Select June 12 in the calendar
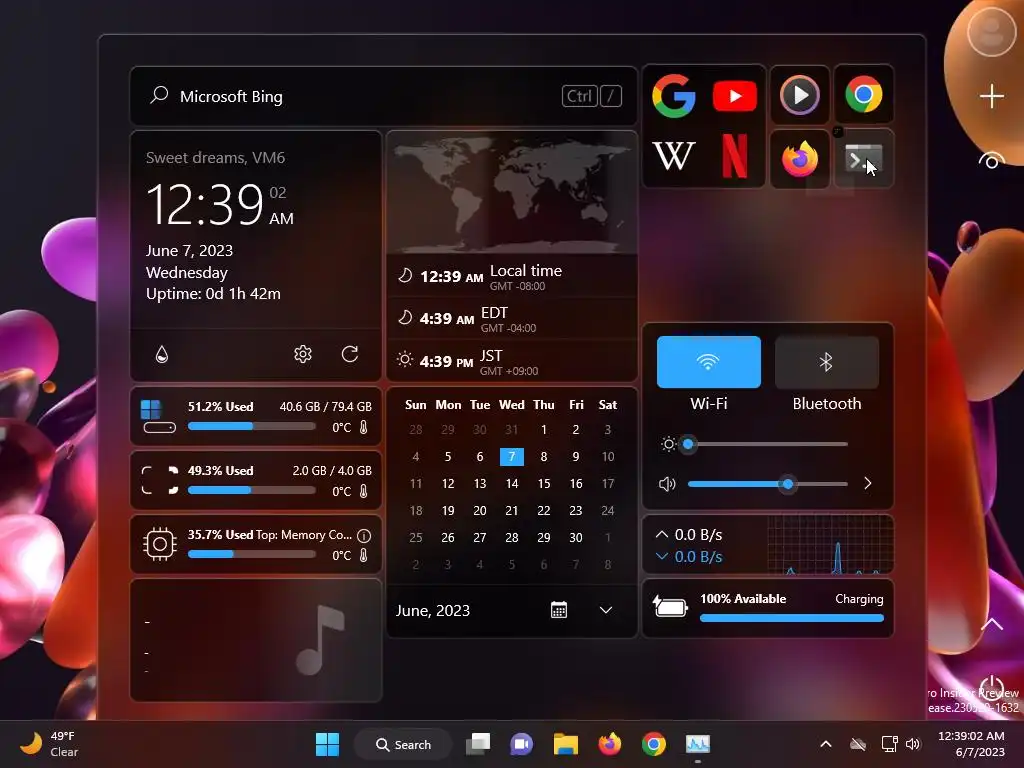Image resolution: width=1024 pixels, height=768 pixels. click(447, 483)
